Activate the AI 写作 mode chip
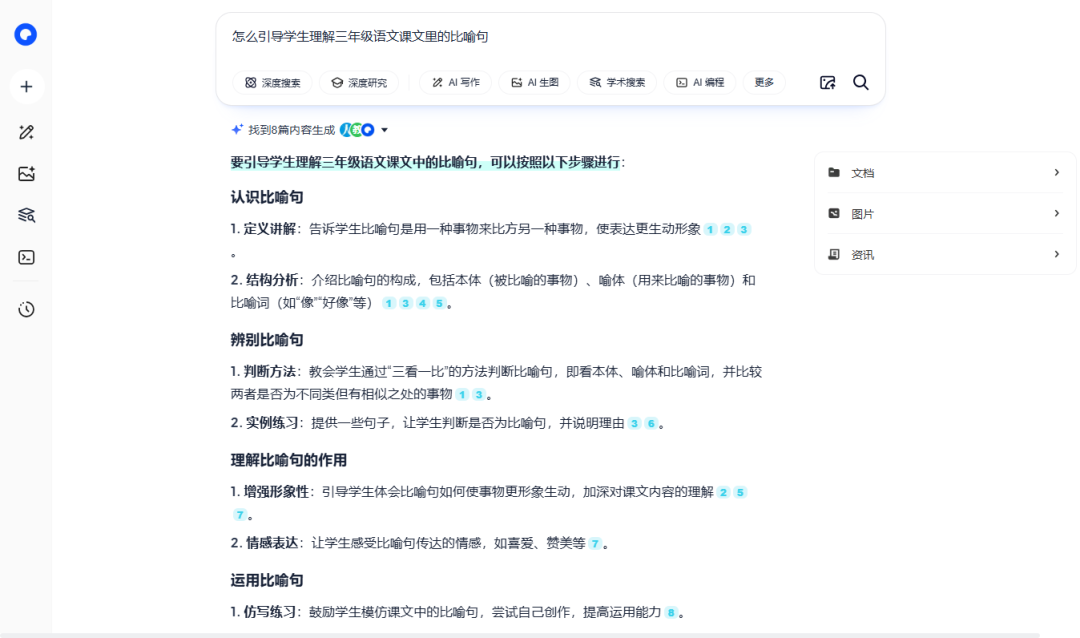The width and height of the screenshot is (1080, 638). (x=454, y=83)
